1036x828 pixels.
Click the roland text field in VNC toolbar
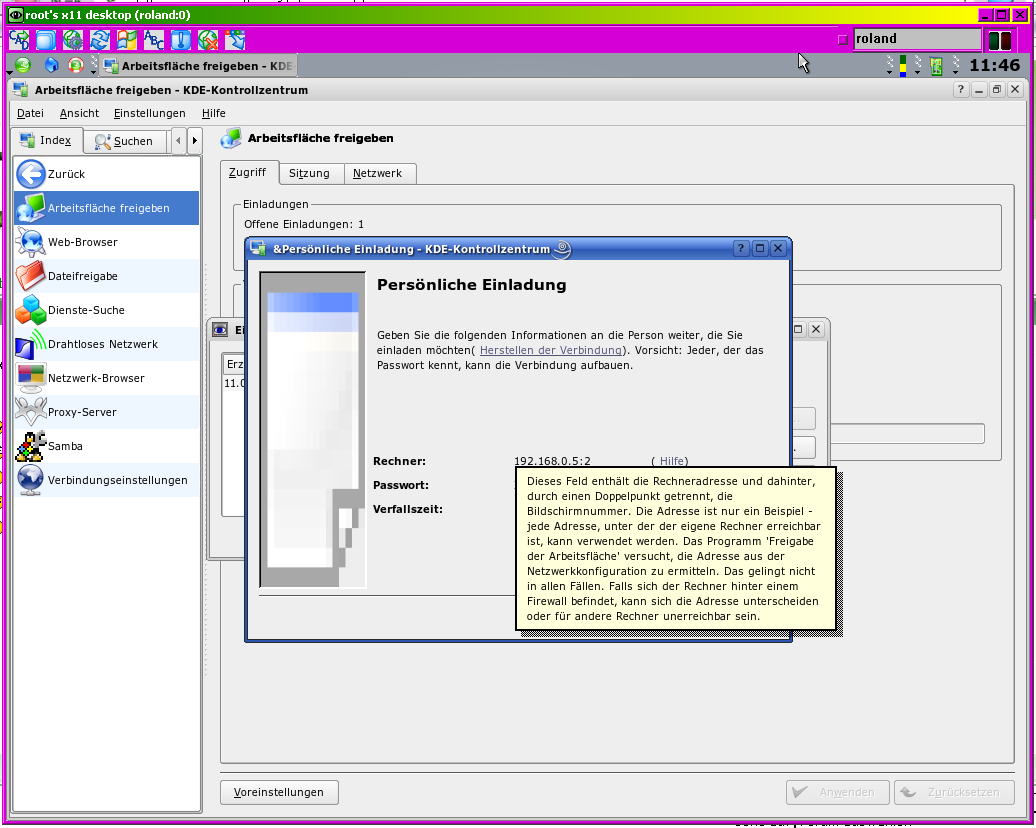917,39
